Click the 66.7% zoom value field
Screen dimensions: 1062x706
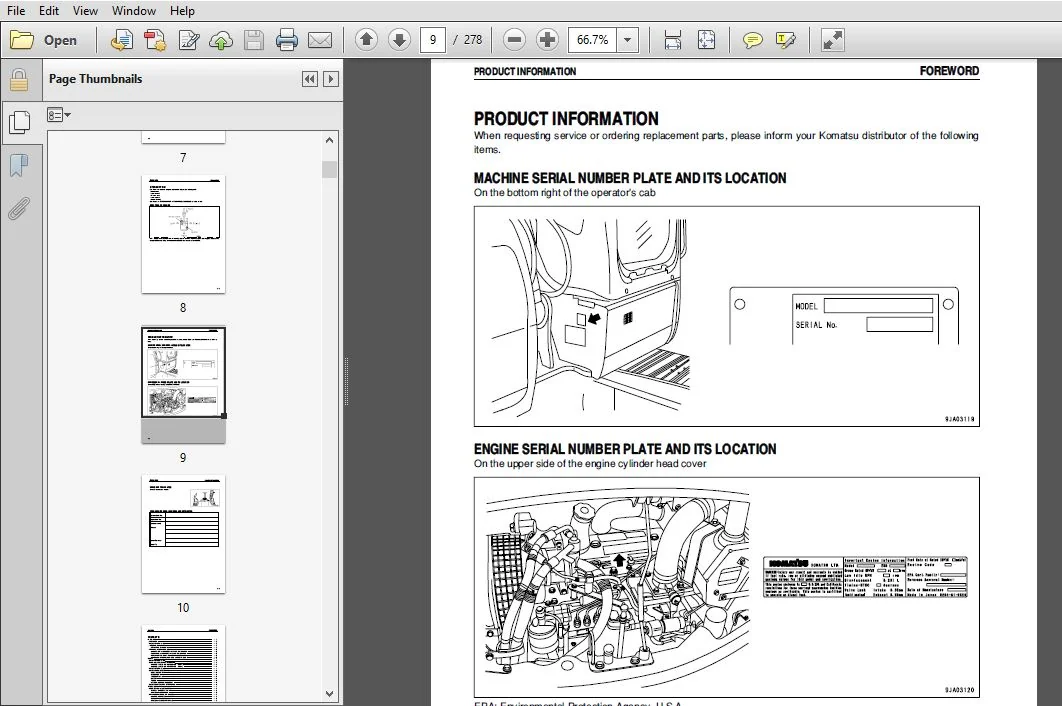(593, 40)
